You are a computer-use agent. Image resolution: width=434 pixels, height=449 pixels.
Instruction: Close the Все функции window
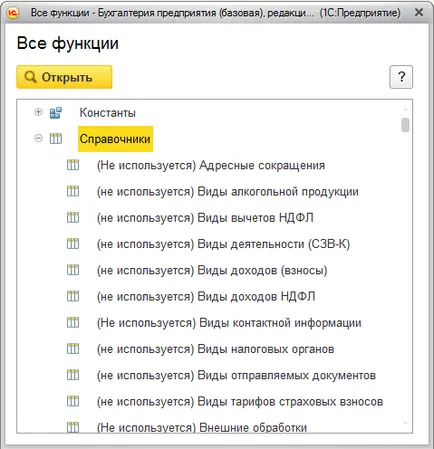419,13
